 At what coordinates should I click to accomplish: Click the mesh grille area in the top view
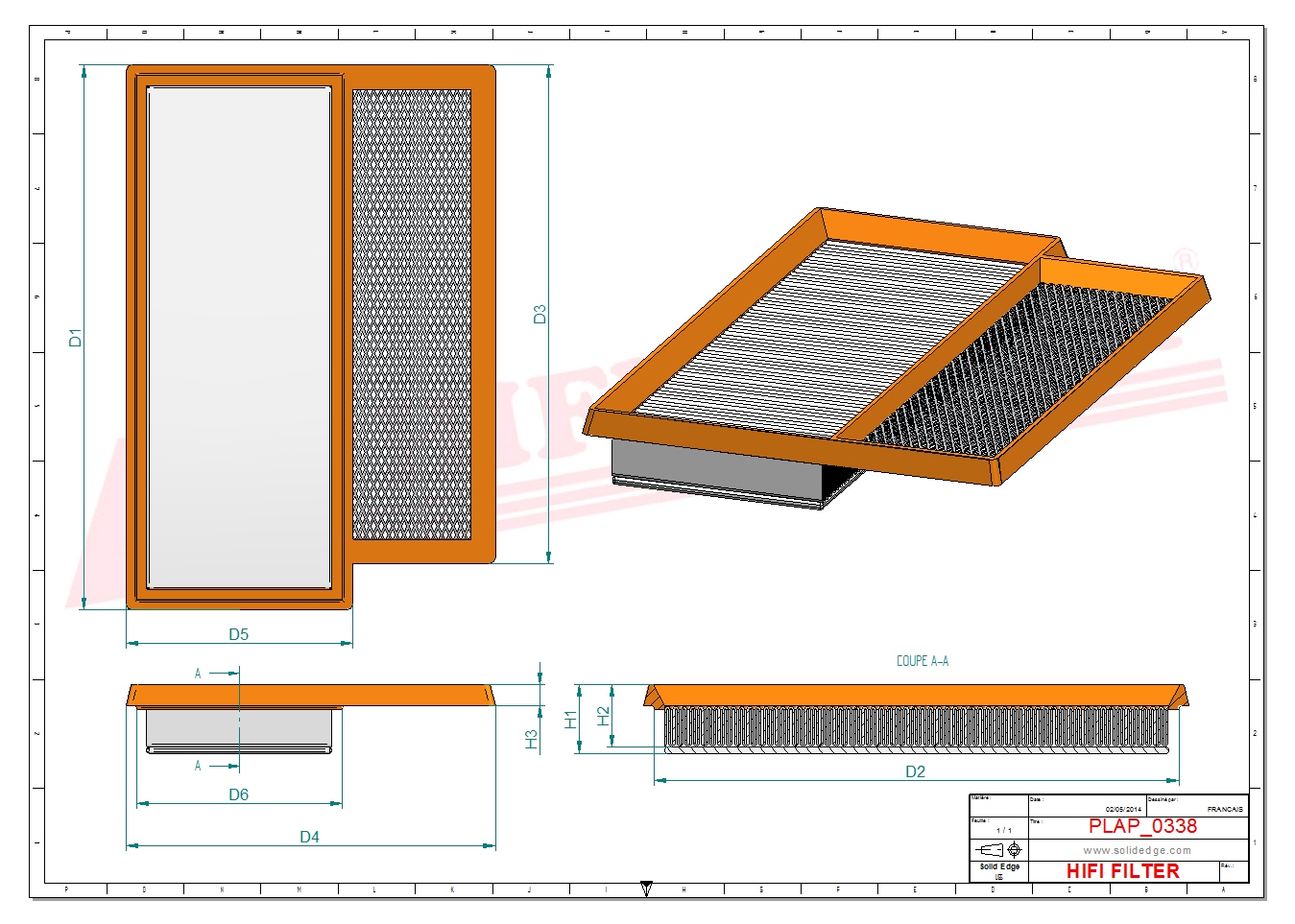click(x=412, y=314)
